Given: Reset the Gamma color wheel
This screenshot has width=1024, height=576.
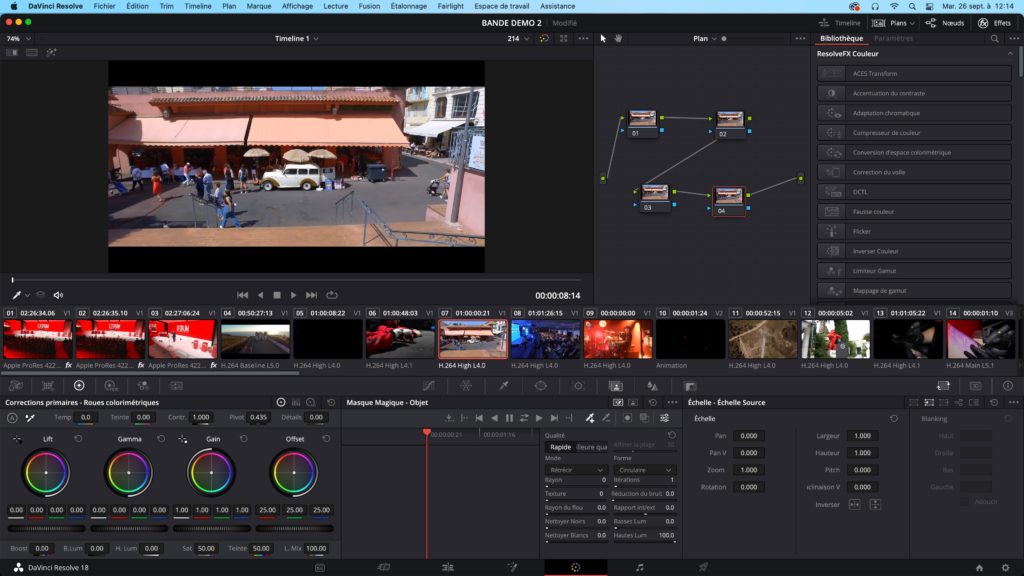Looking at the screenshot, I should coord(161,439).
